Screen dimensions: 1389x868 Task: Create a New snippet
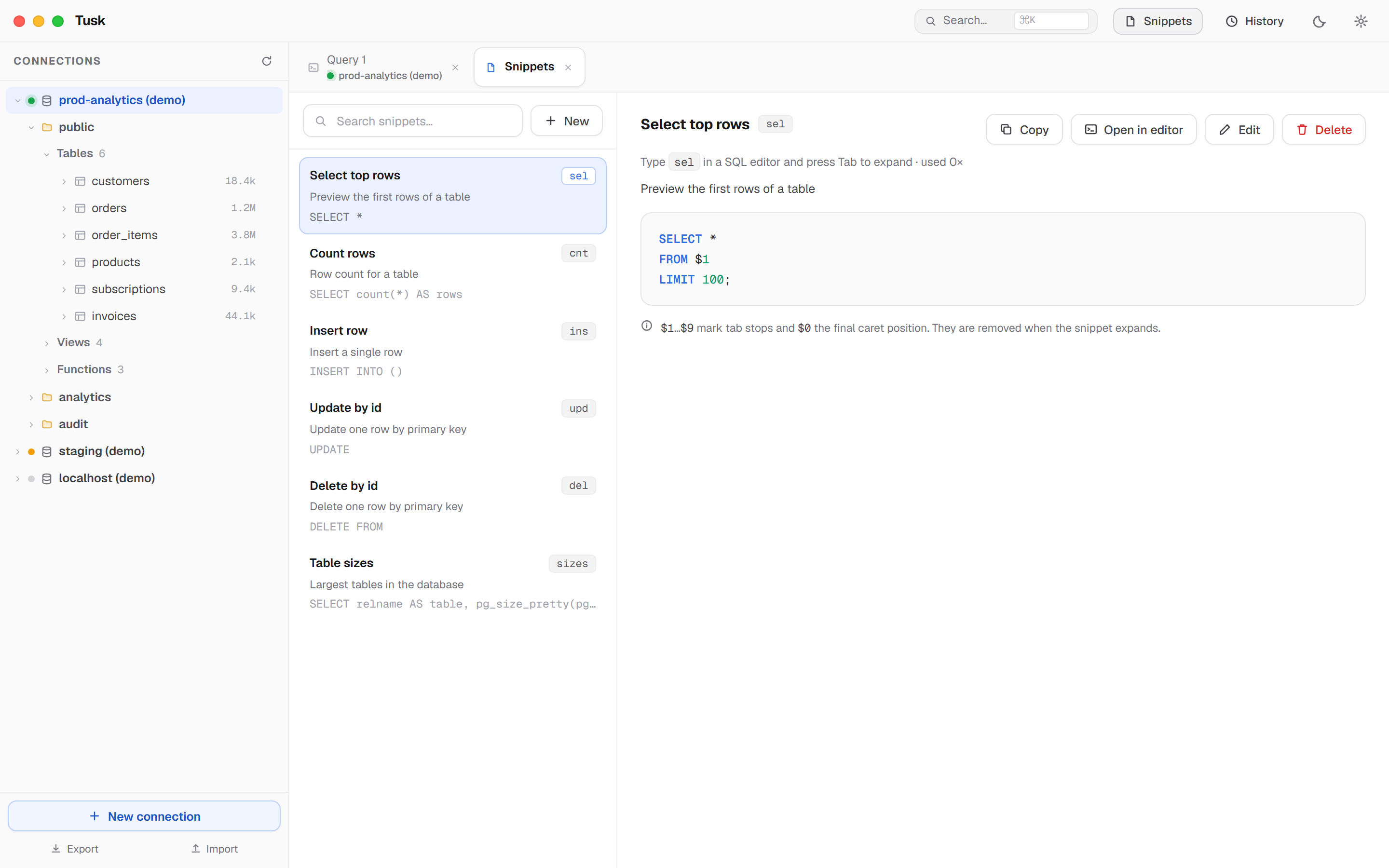tap(567, 121)
